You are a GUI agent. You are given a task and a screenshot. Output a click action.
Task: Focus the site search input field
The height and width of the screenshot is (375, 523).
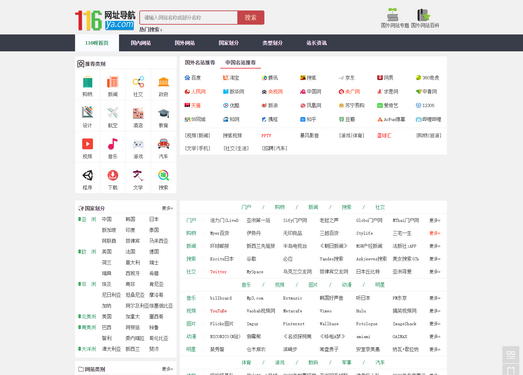(x=189, y=17)
